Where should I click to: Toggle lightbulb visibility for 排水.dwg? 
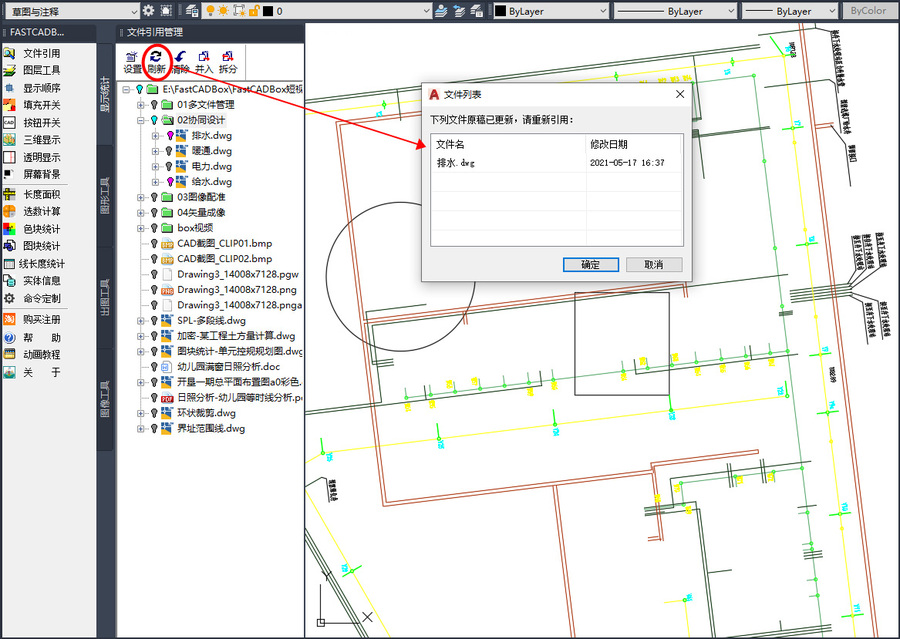coord(169,135)
